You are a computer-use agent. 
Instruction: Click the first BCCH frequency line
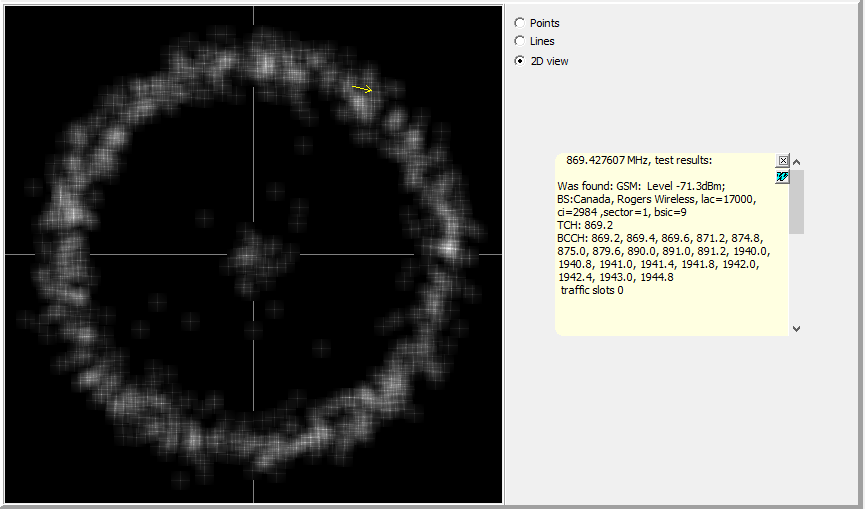pos(659,238)
